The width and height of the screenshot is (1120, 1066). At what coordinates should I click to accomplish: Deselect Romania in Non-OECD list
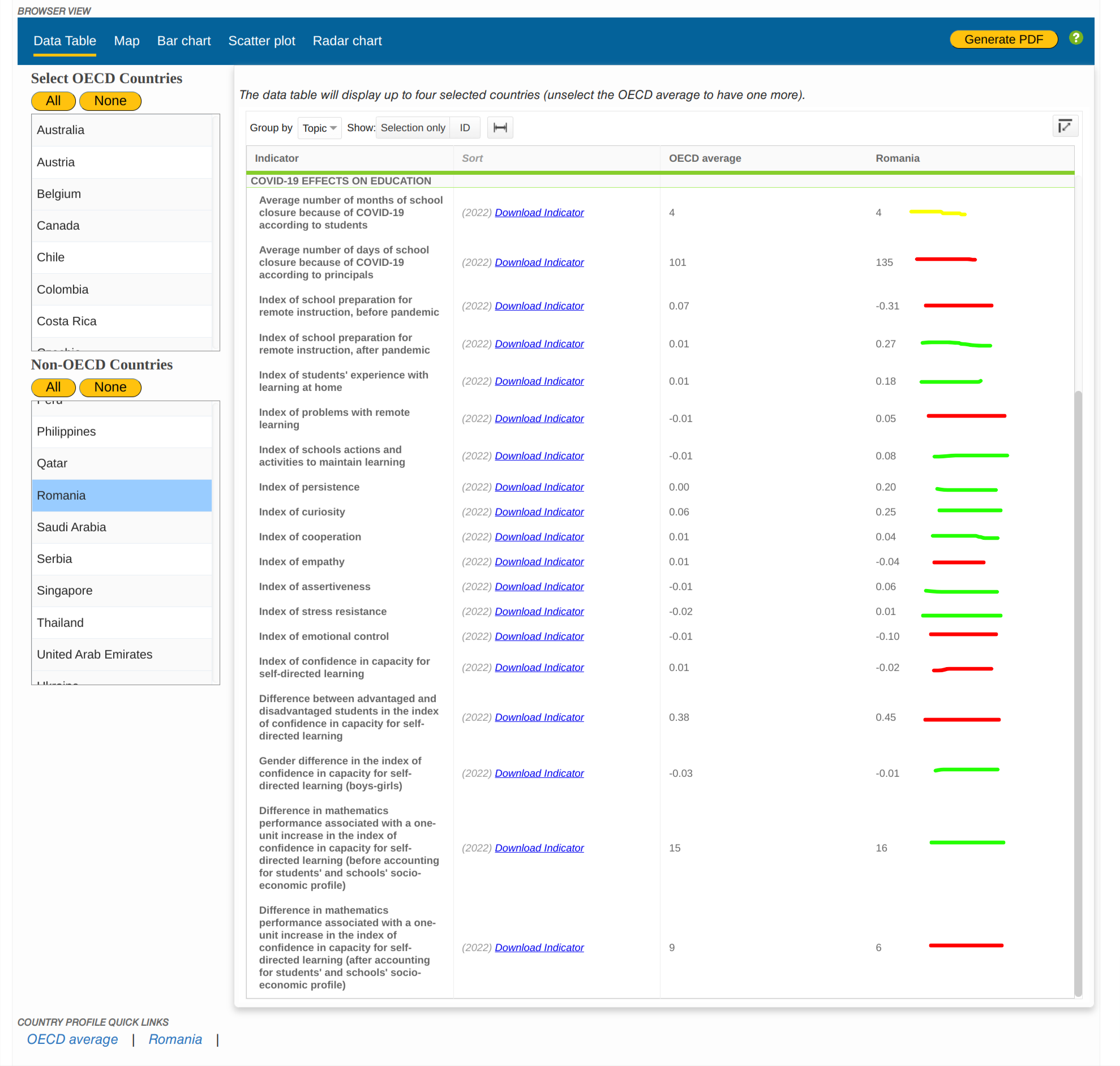pos(122,496)
